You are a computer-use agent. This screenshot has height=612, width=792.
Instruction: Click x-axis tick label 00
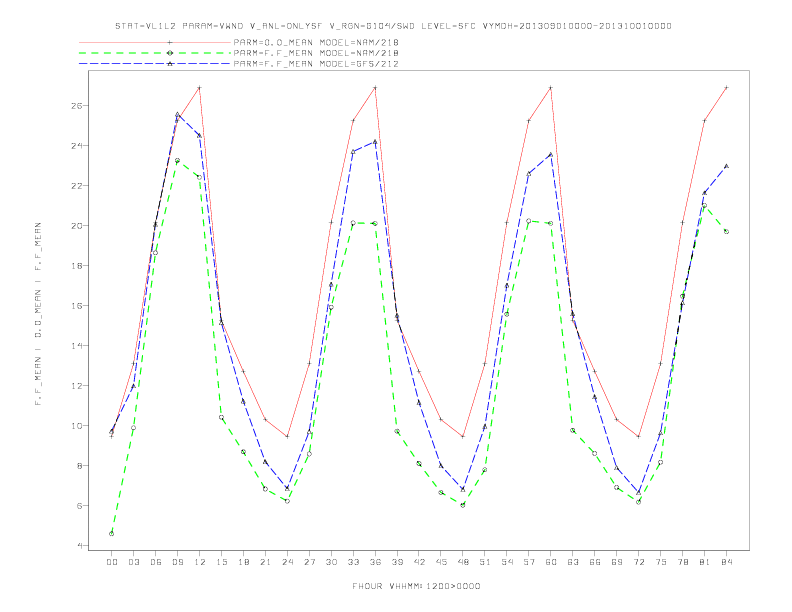click(x=112, y=562)
